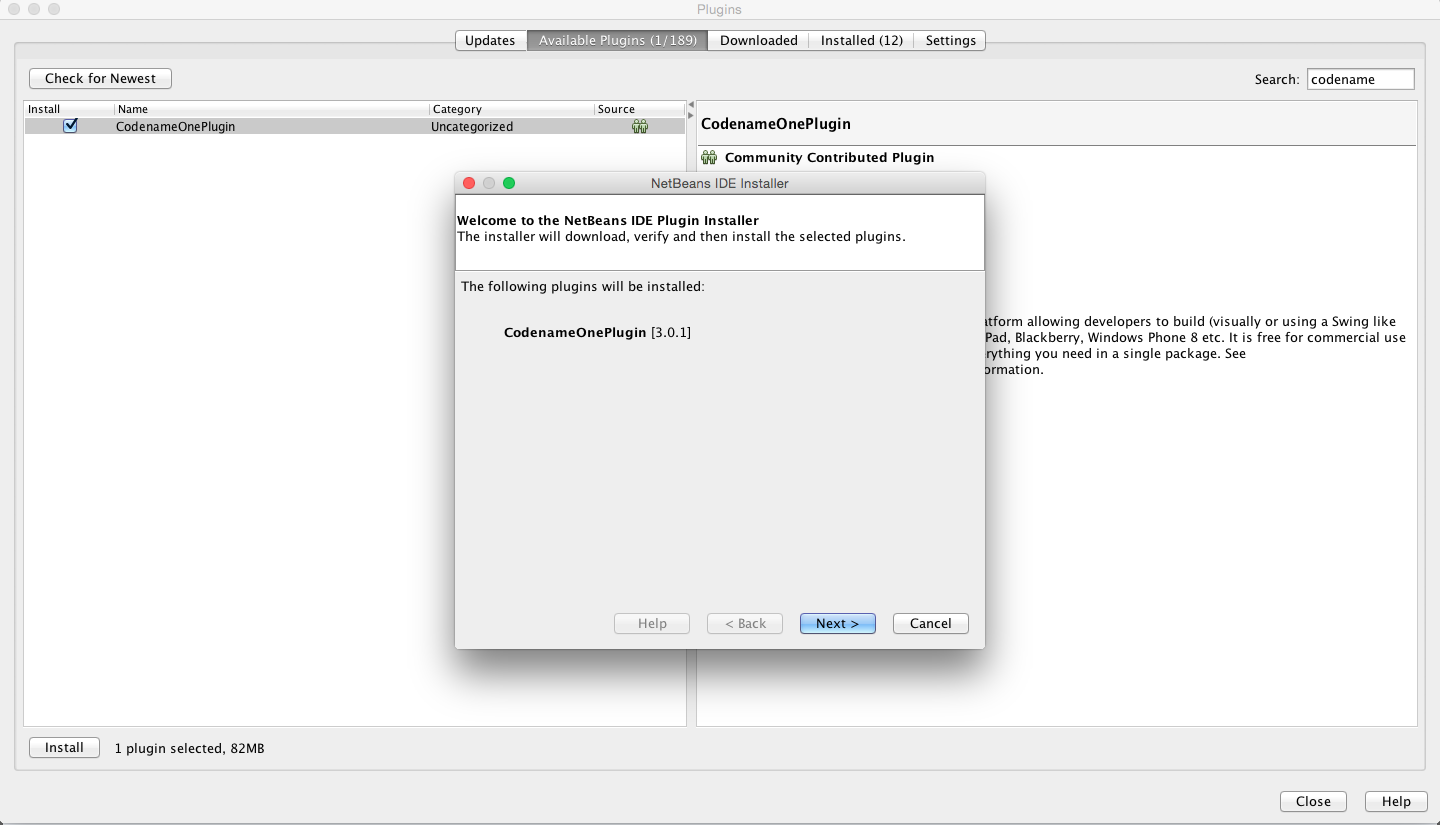
Task: Click the community source icon in CodenameOnePlugin row
Action: (x=640, y=127)
